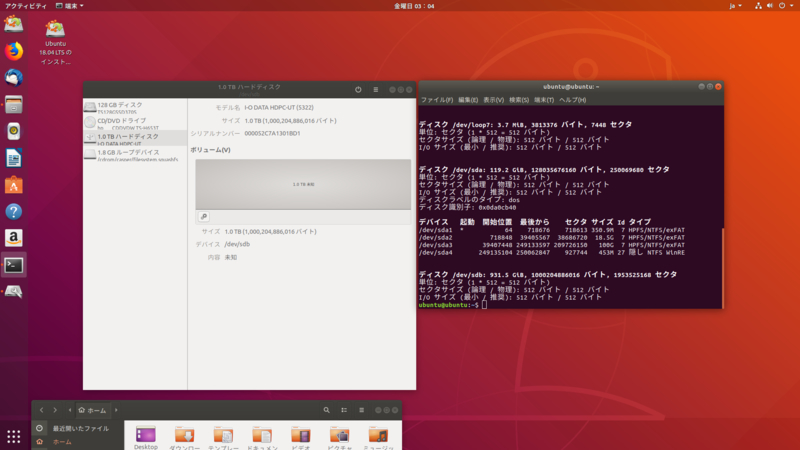The image size is (800, 450).
Task: Select Recent files in Files sidebar
Action: [77, 429]
